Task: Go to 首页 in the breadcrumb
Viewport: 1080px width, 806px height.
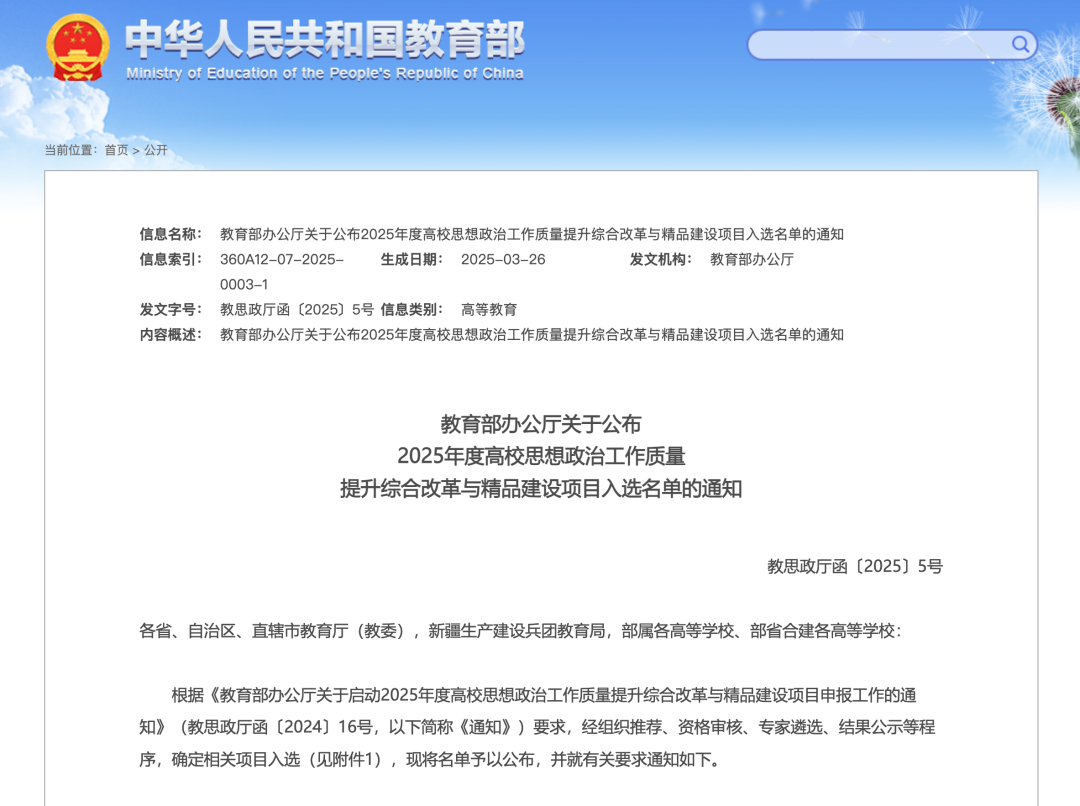Action: pyautogui.click(x=116, y=150)
